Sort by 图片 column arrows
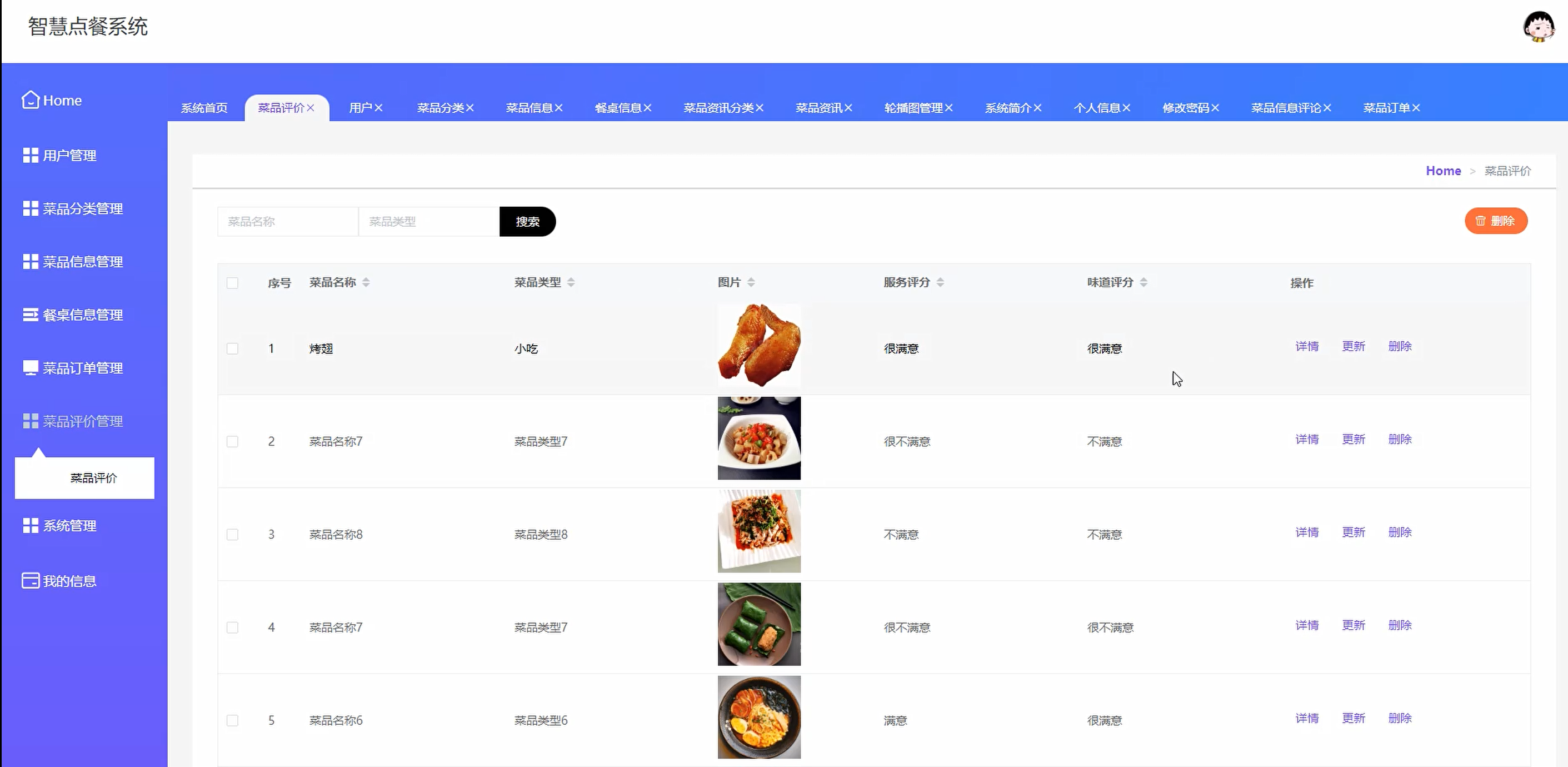Image resolution: width=1568 pixels, height=767 pixels. pyautogui.click(x=751, y=282)
